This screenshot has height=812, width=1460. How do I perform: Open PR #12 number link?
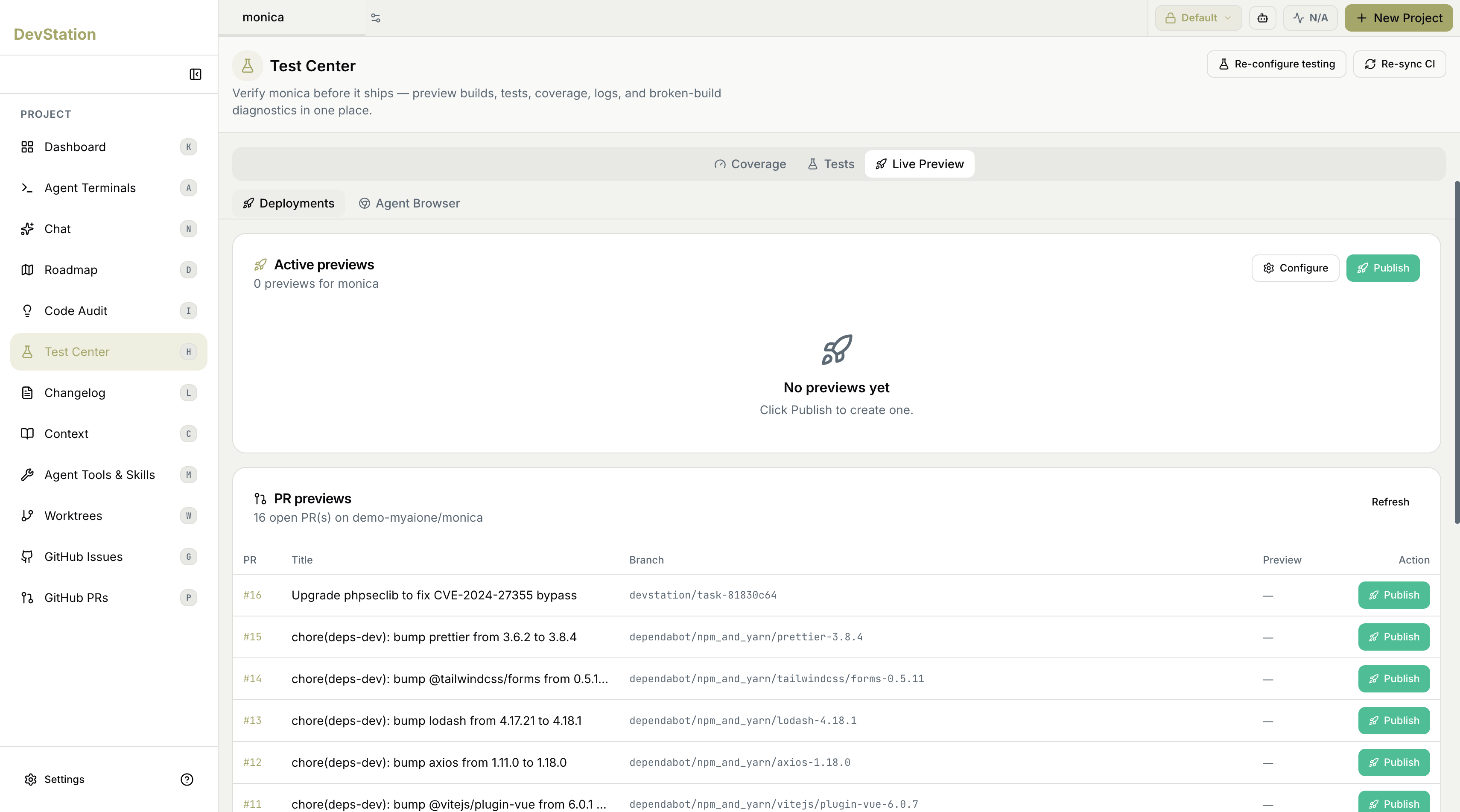click(252, 762)
